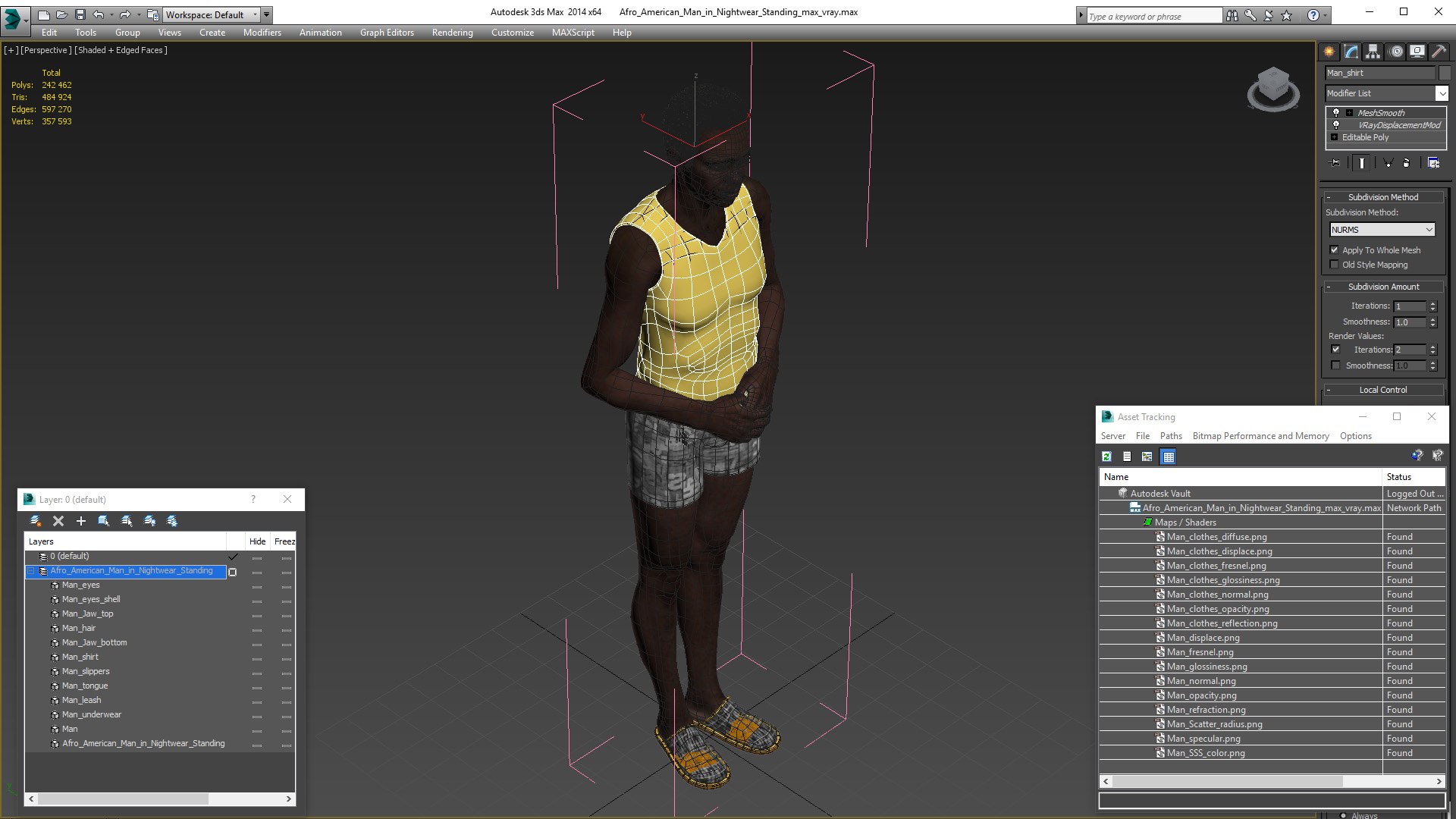Image resolution: width=1456 pixels, height=819 pixels.
Task: Toggle VRayDisplacementMod lightbulb
Action: point(1336,125)
